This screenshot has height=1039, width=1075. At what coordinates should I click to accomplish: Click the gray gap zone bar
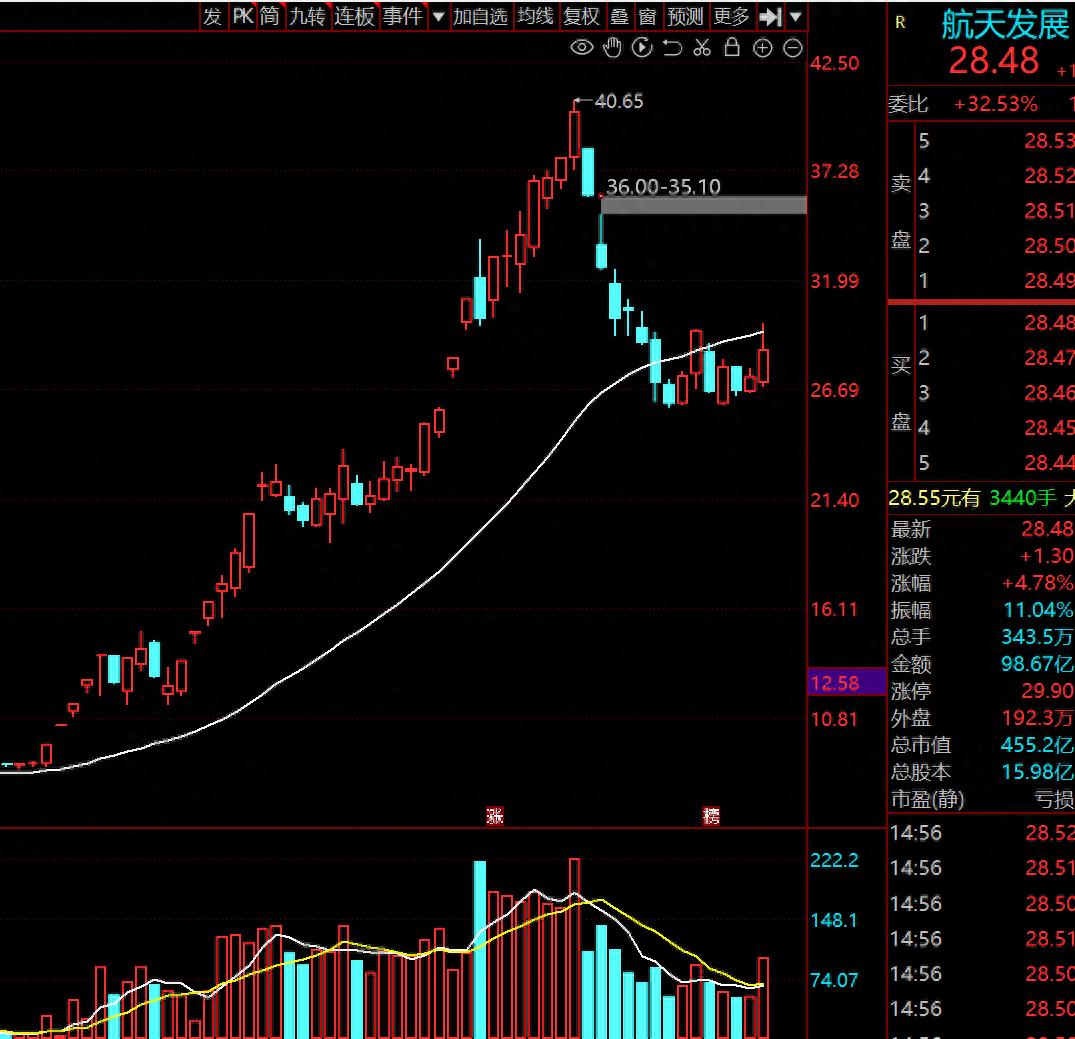pos(703,205)
